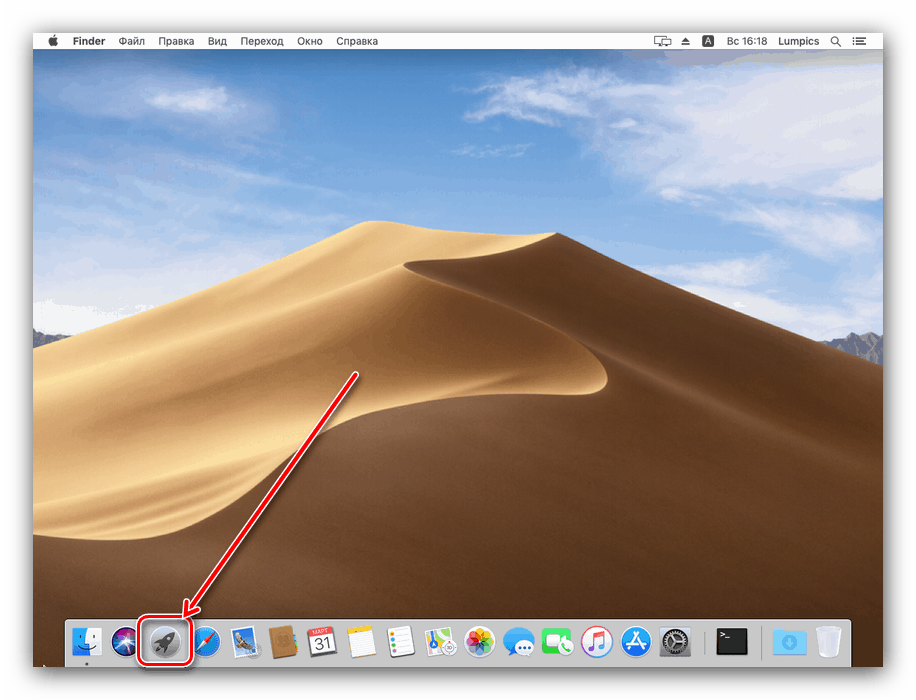Switch keyboard layout via the A indicator
This screenshot has width=916, height=700.
click(x=708, y=41)
